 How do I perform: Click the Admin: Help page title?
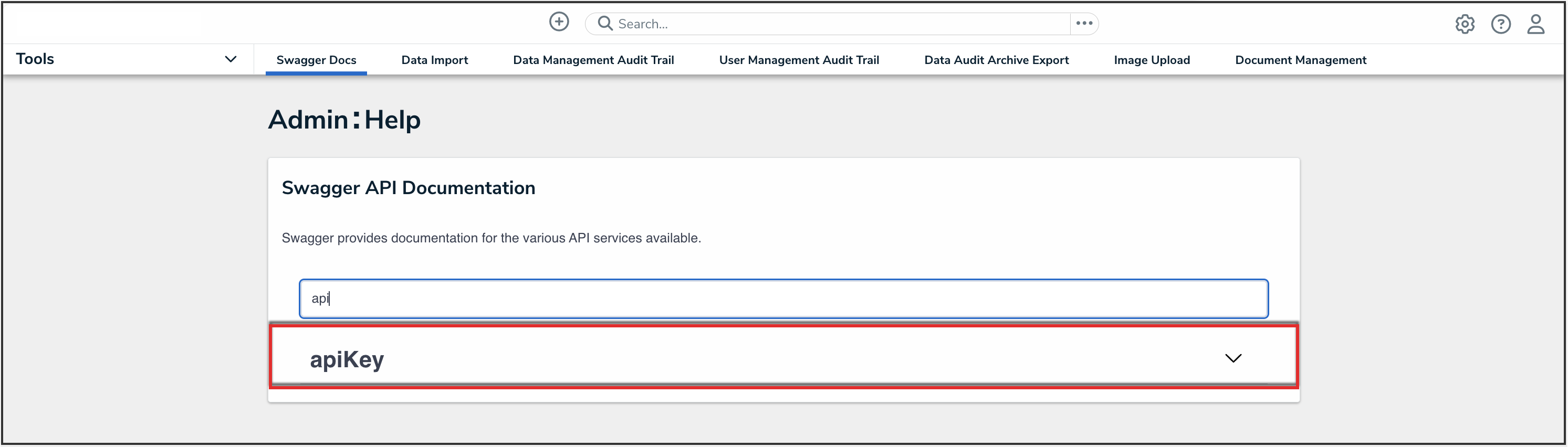pos(344,119)
